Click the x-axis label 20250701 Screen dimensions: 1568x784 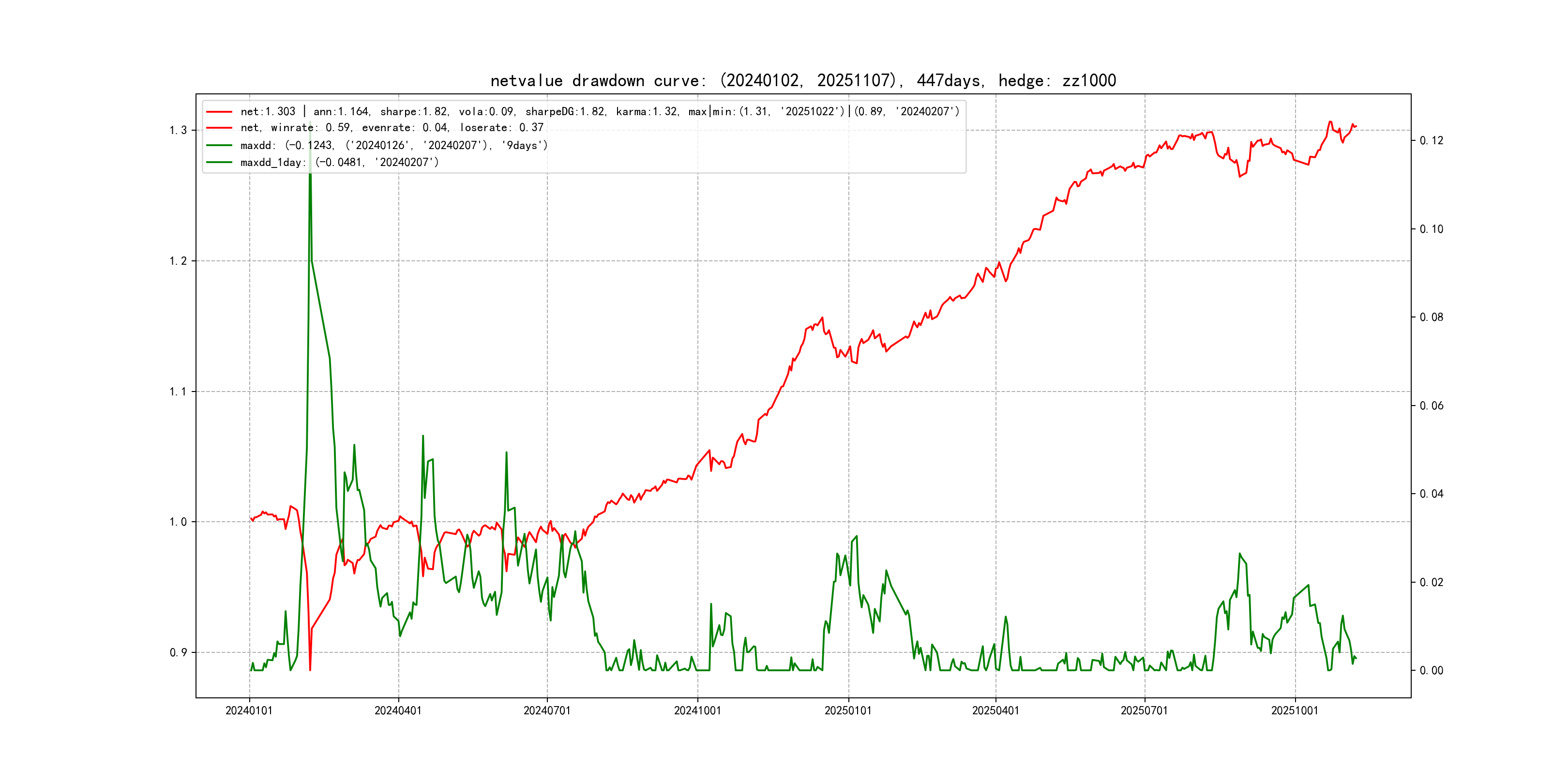pos(1145,710)
